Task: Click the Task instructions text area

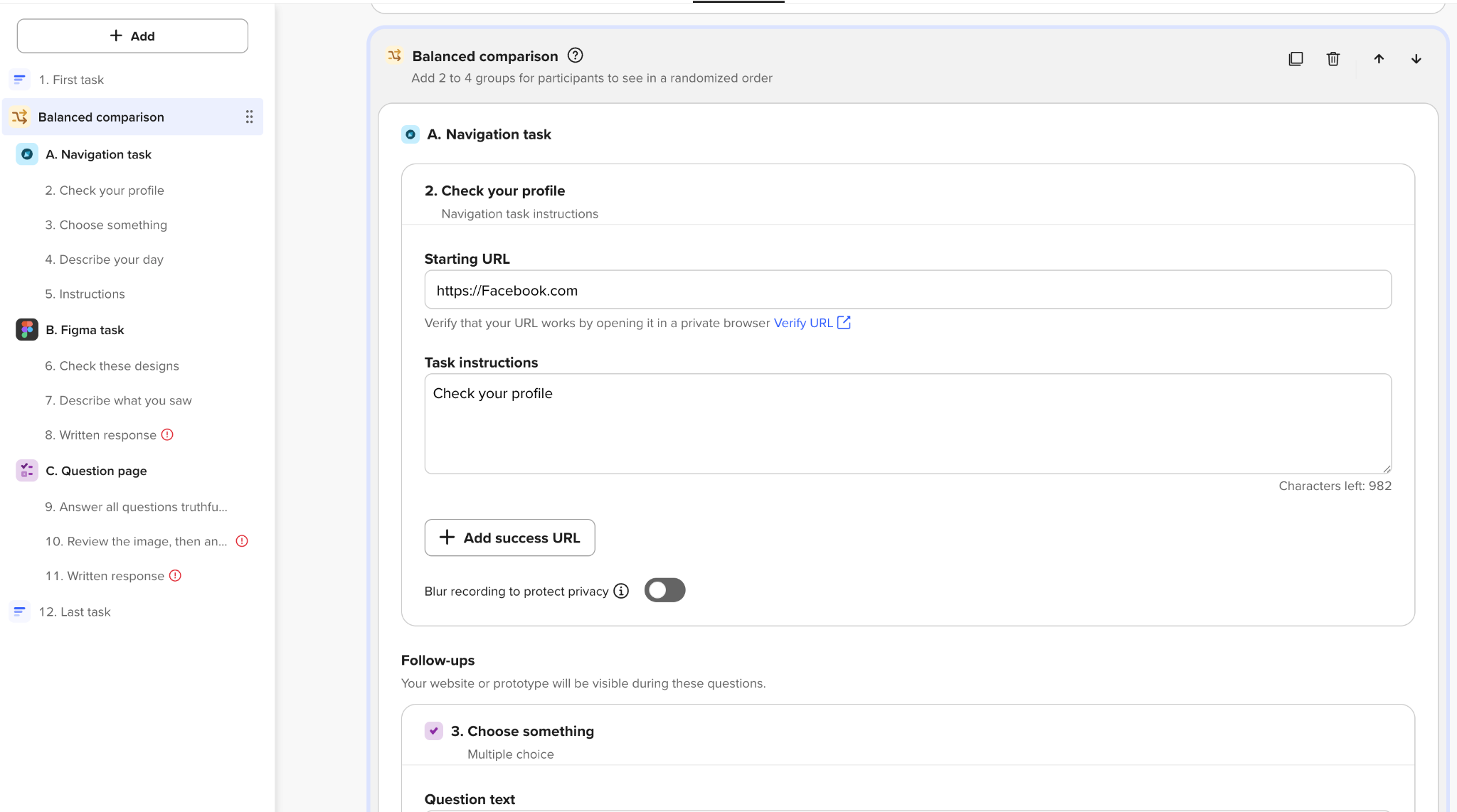Action: point(907,424)
